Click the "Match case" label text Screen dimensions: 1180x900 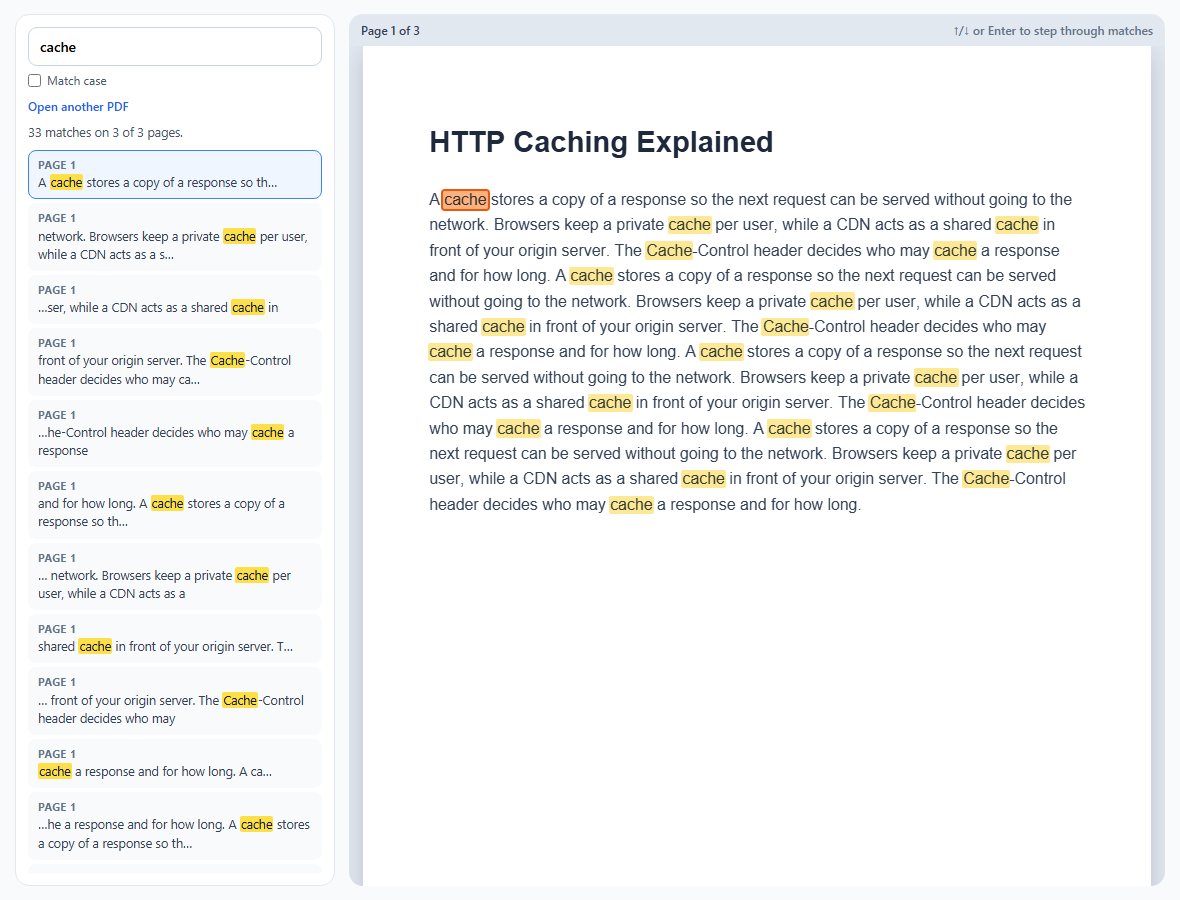click(77, 81)
